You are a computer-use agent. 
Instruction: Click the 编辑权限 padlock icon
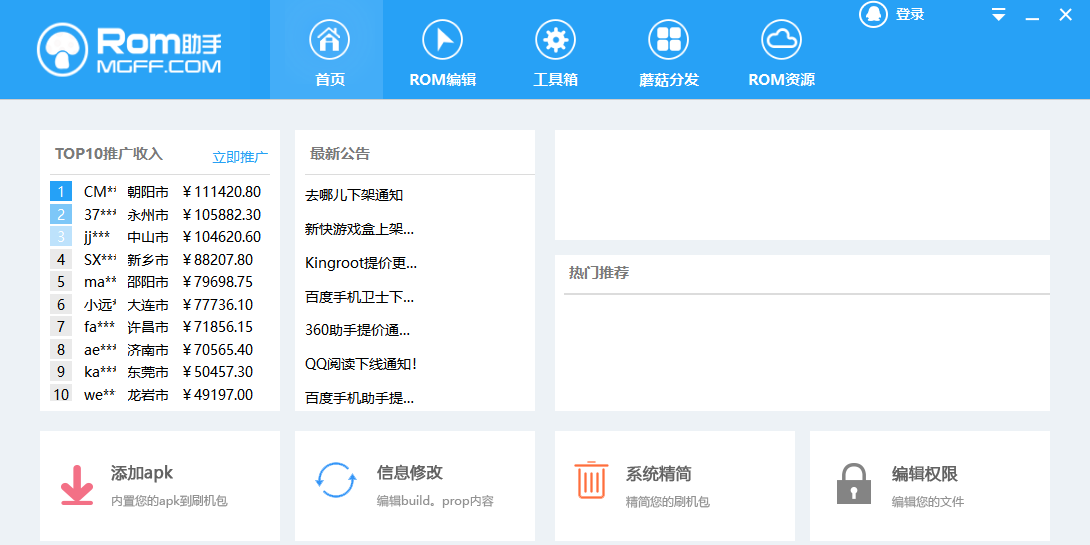point(853,483)
